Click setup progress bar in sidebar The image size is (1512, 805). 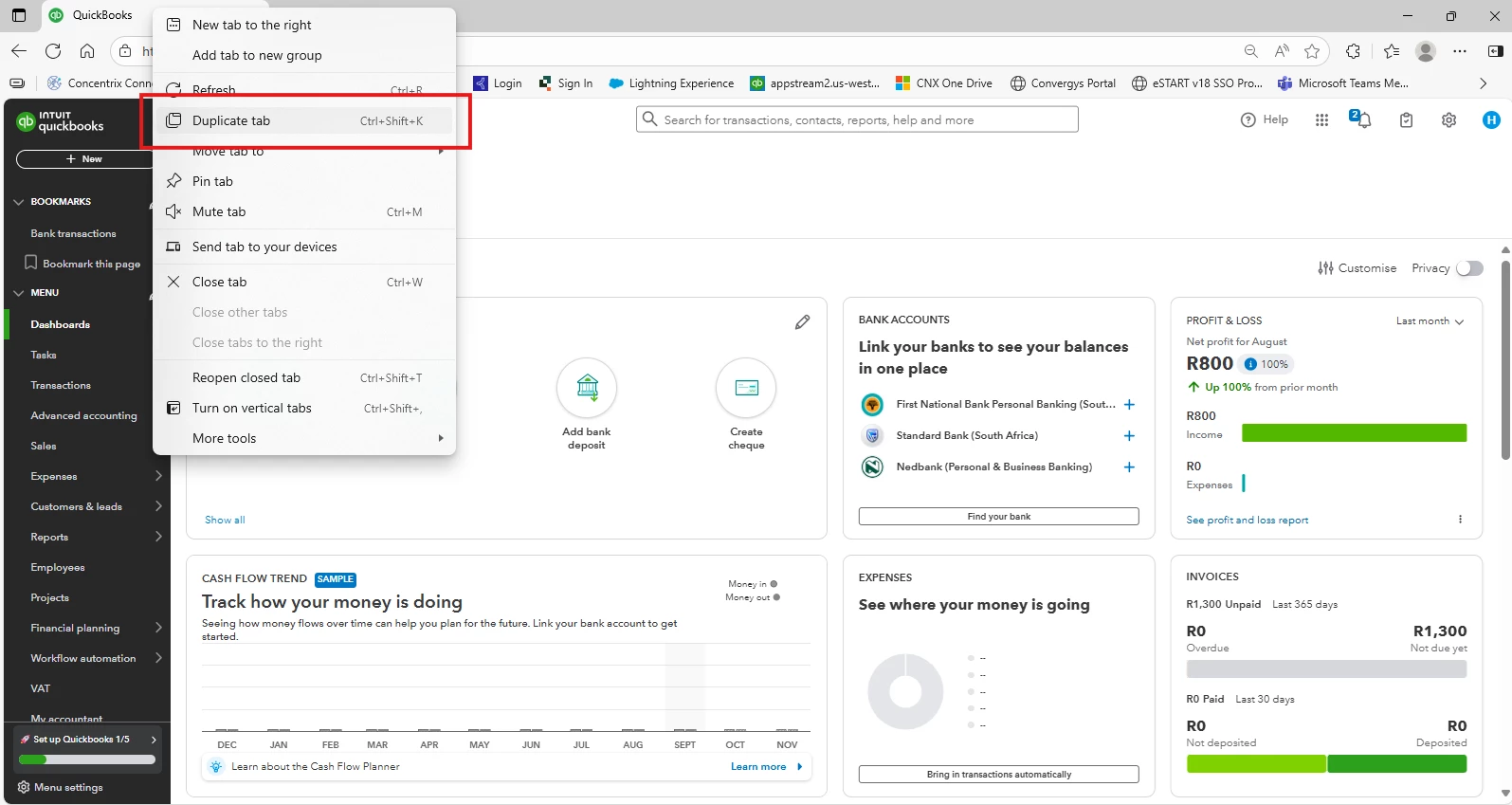tap(87, 759)
